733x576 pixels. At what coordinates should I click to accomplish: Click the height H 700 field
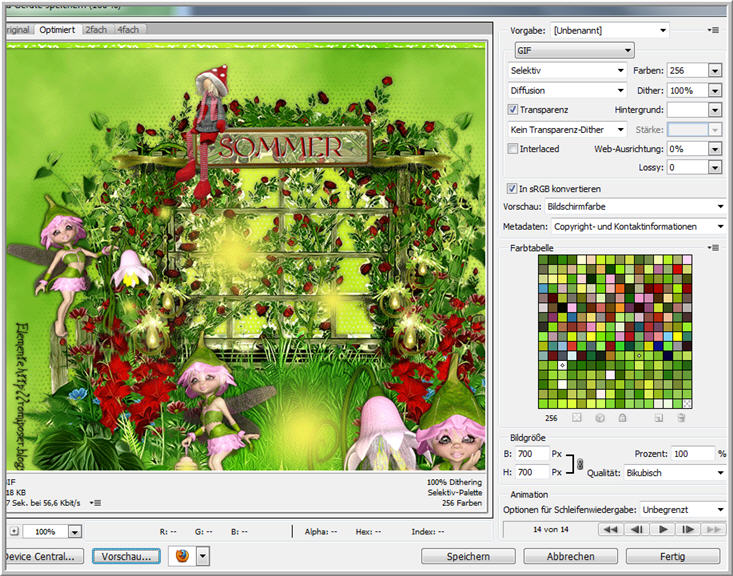[532, 472]
